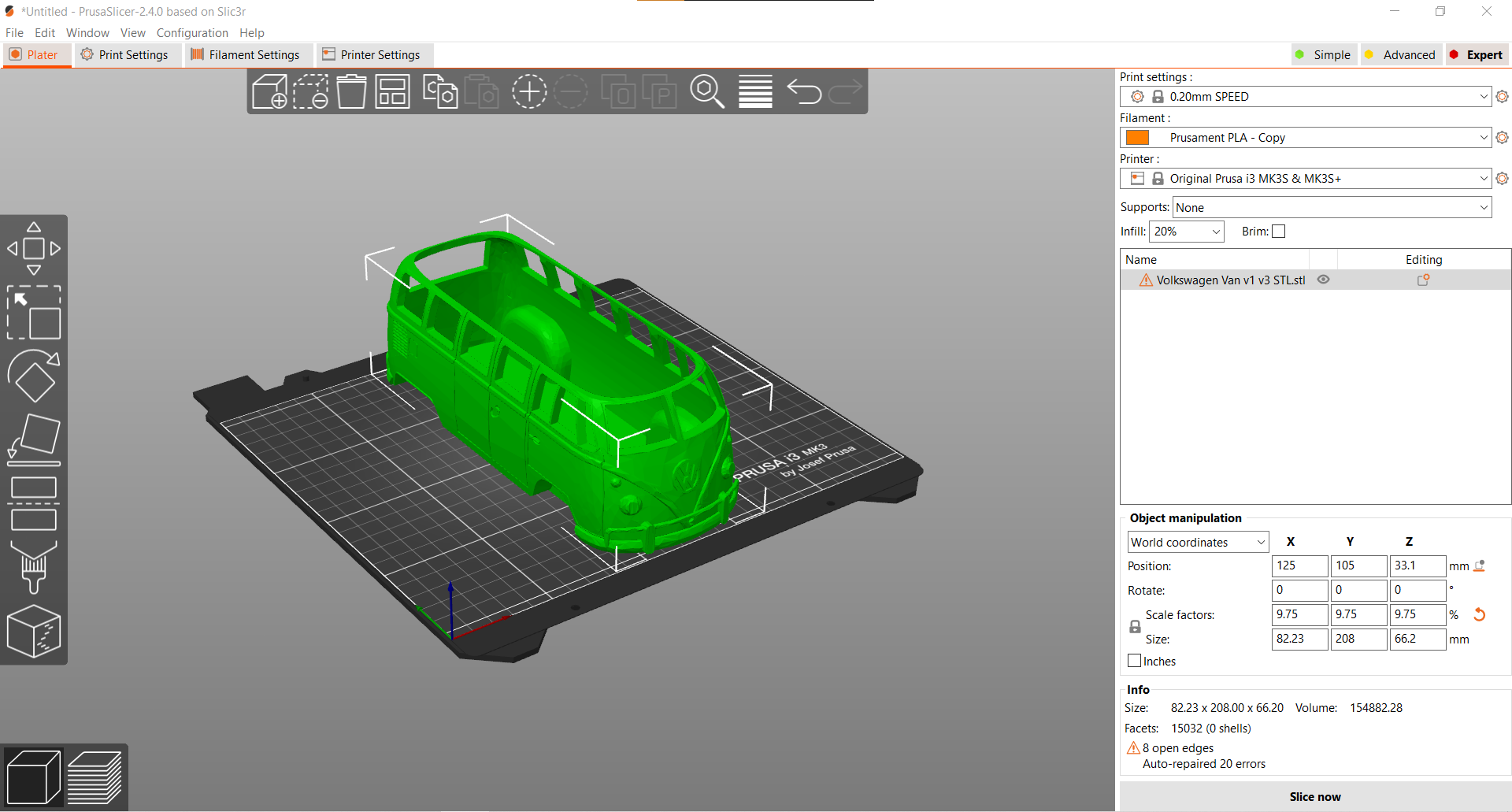Click the Delete all trash icon
The height and width of the screenshot is (812, 1512).
tap(351, 92)
